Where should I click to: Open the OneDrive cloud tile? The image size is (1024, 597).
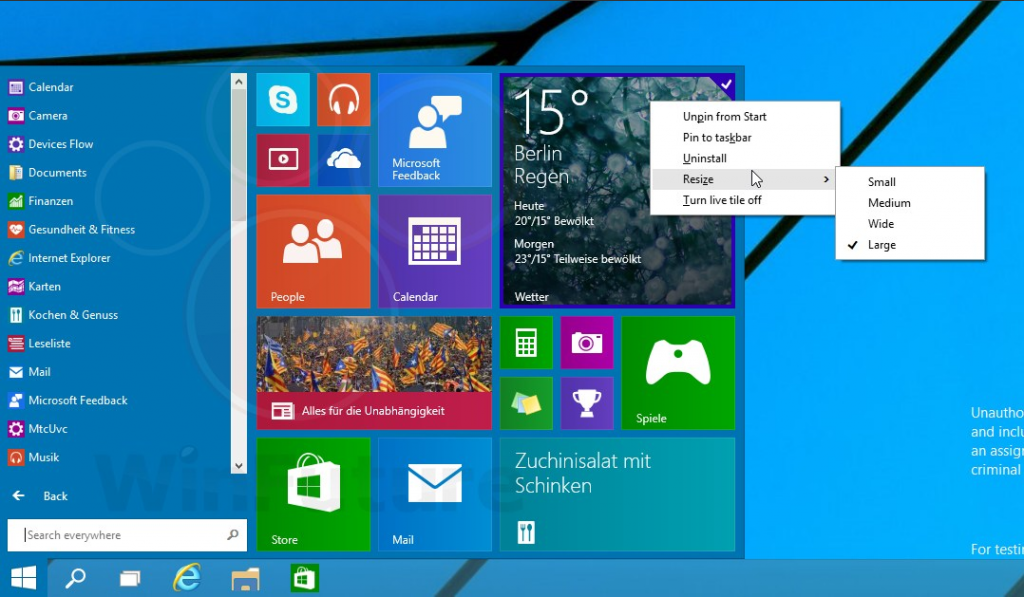tap(344, 160)
